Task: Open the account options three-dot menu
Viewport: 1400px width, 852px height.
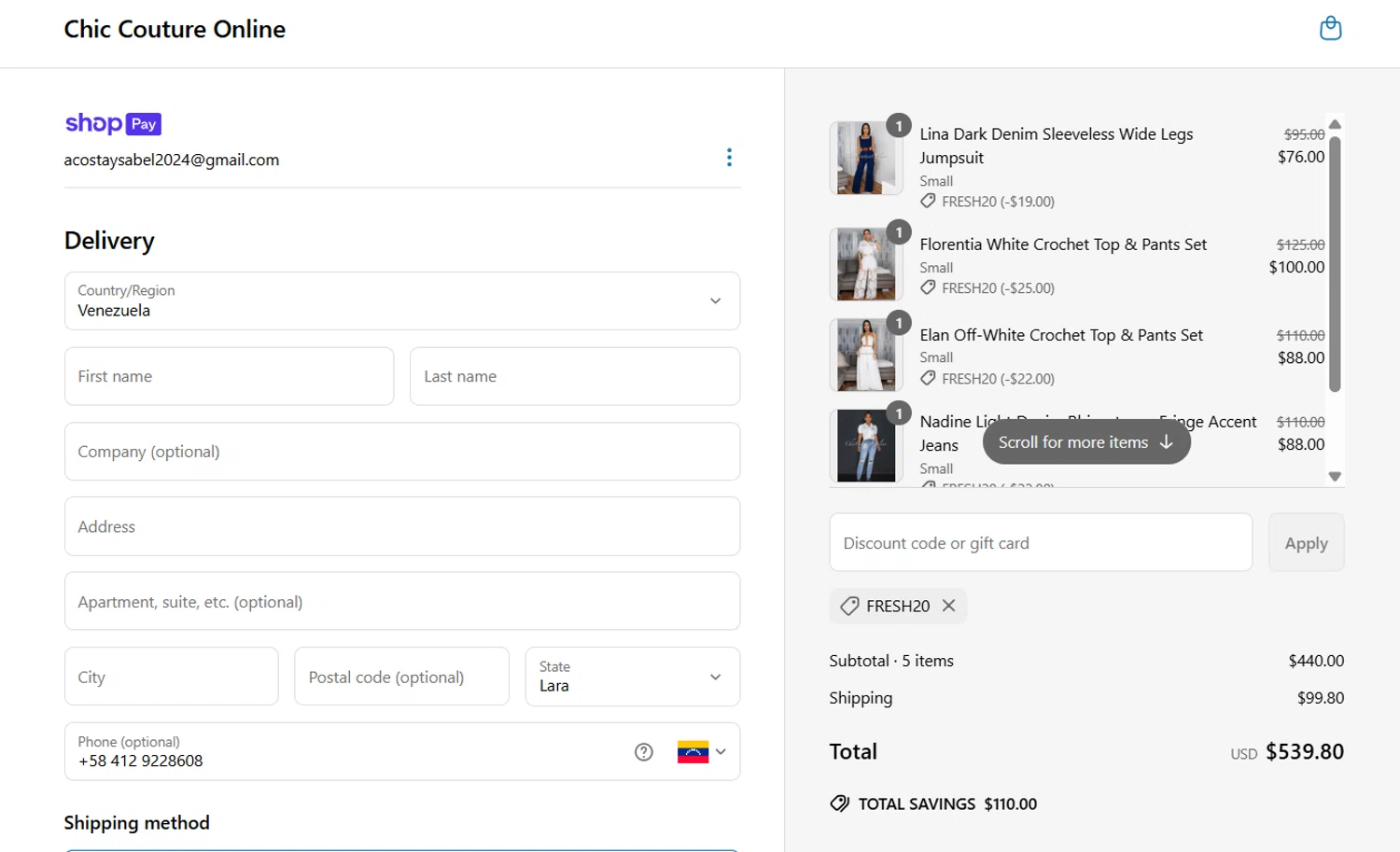Action: (729, 158)
